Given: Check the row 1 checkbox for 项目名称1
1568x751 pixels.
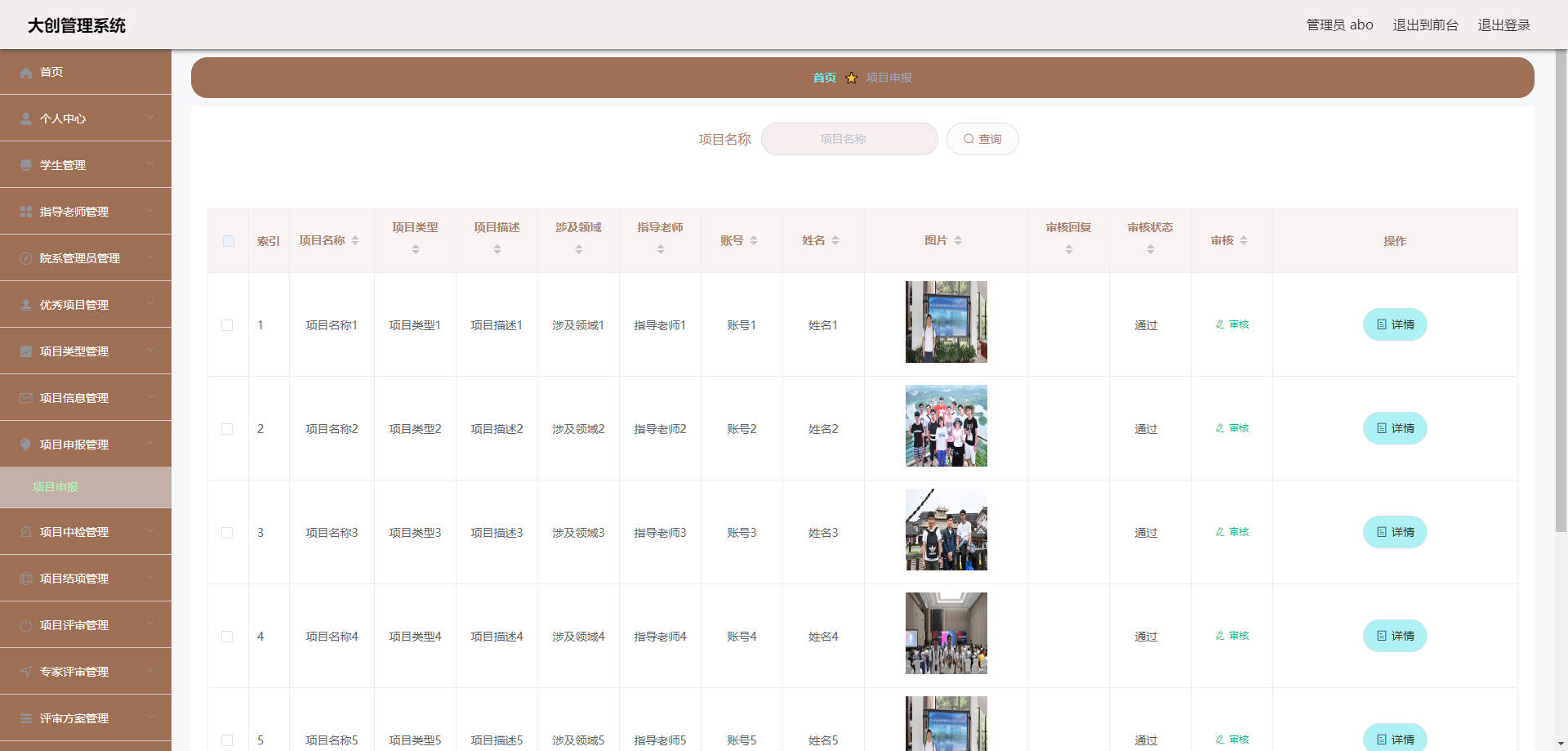Looking at the screenshot, I should click(227, 326).
